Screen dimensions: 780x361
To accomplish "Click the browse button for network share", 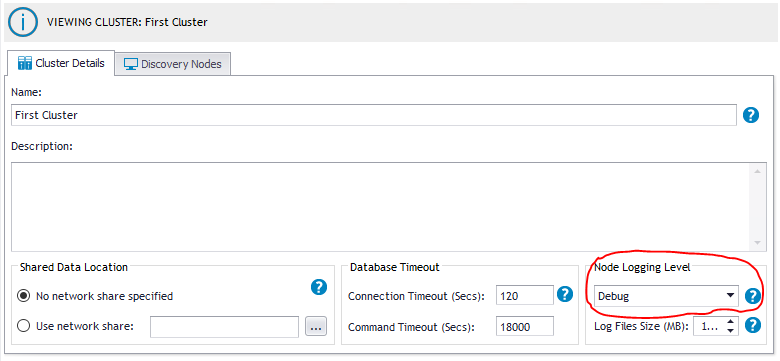I will (316, 326).
